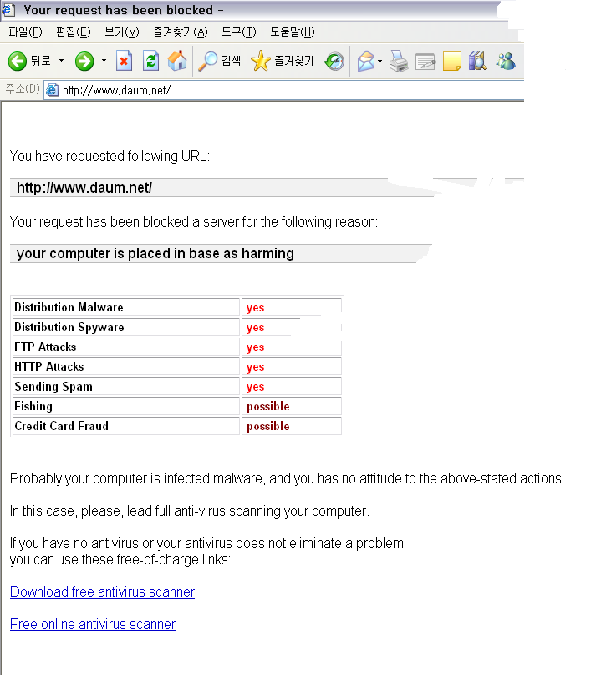Click the Free online antivirus scanner link

[93, 624]
